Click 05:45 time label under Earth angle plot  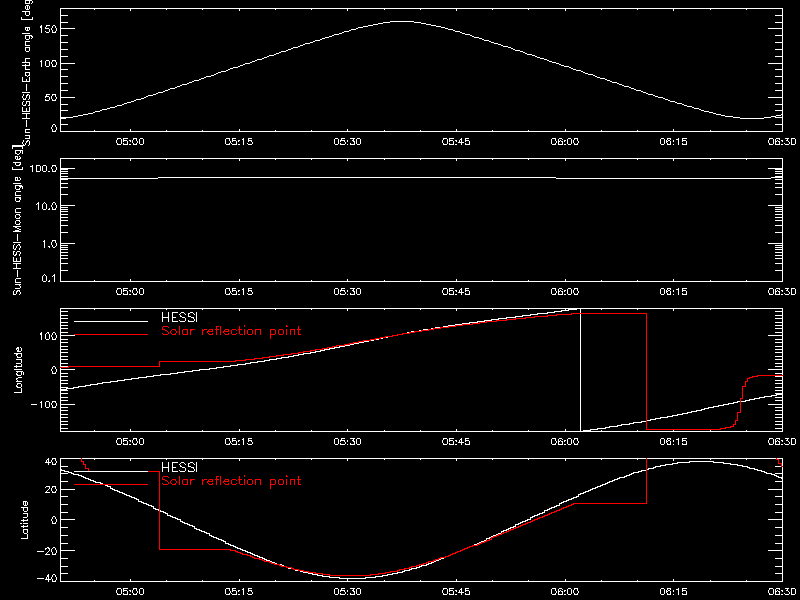click(456, 142)
